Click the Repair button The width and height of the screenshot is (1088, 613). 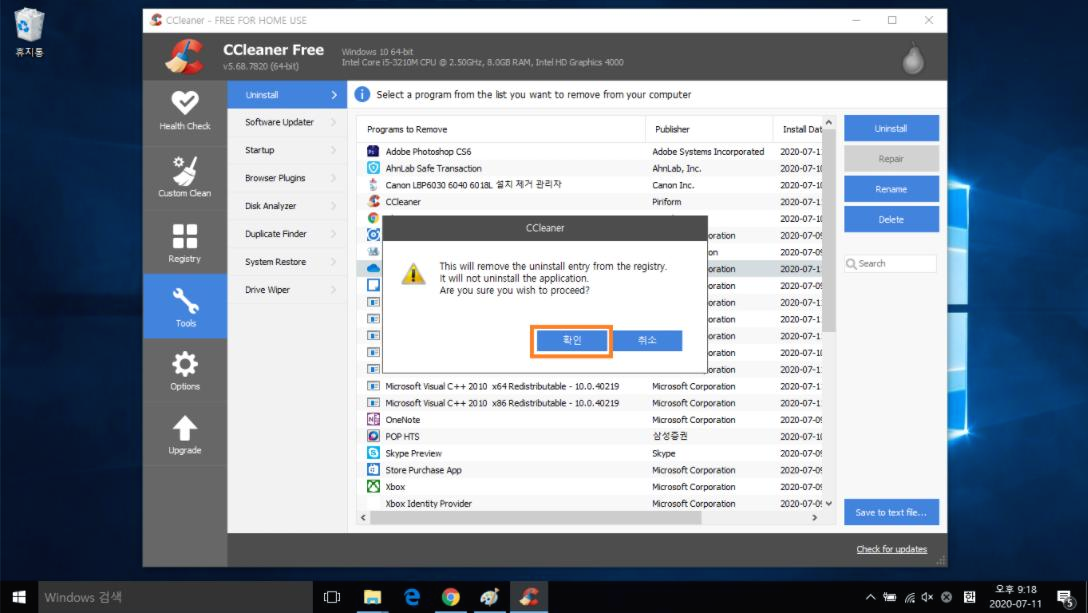pos(891,159)
